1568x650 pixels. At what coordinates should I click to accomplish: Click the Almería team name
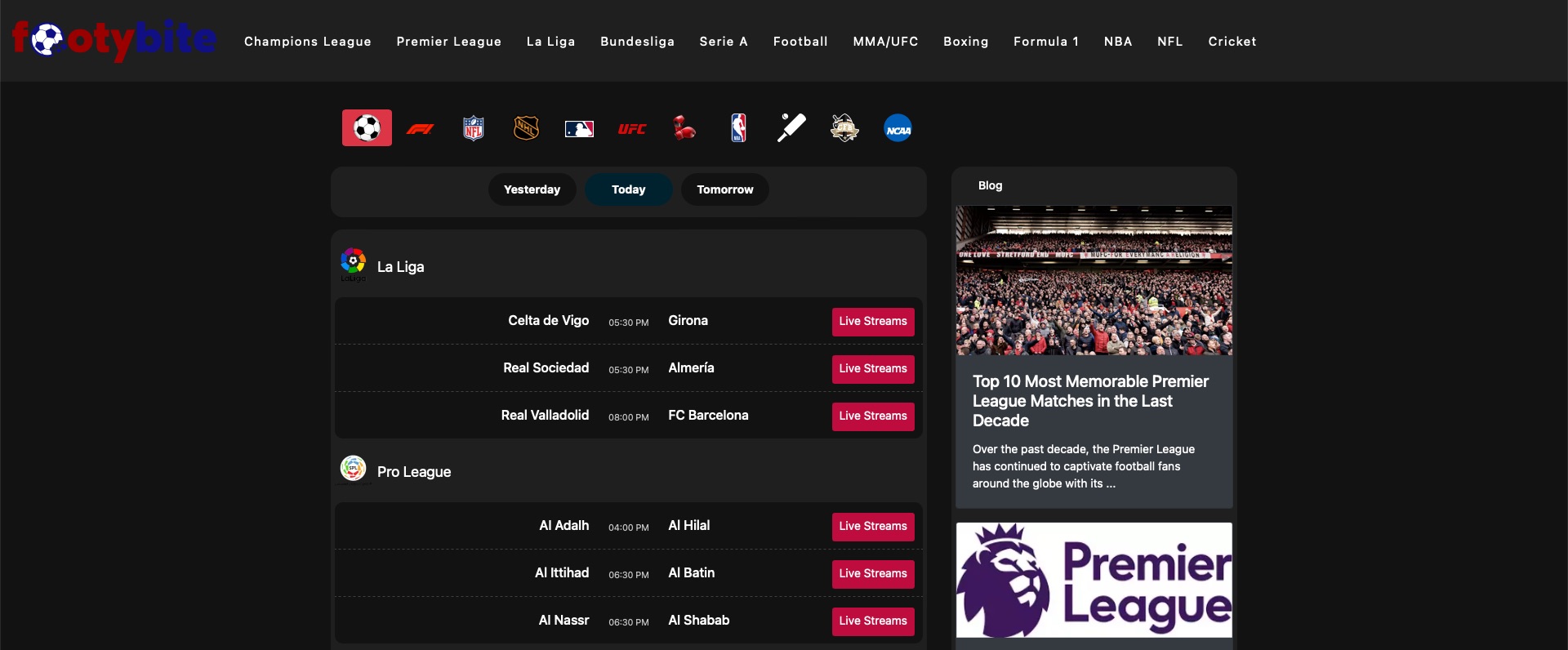click(x=691, y=368)
